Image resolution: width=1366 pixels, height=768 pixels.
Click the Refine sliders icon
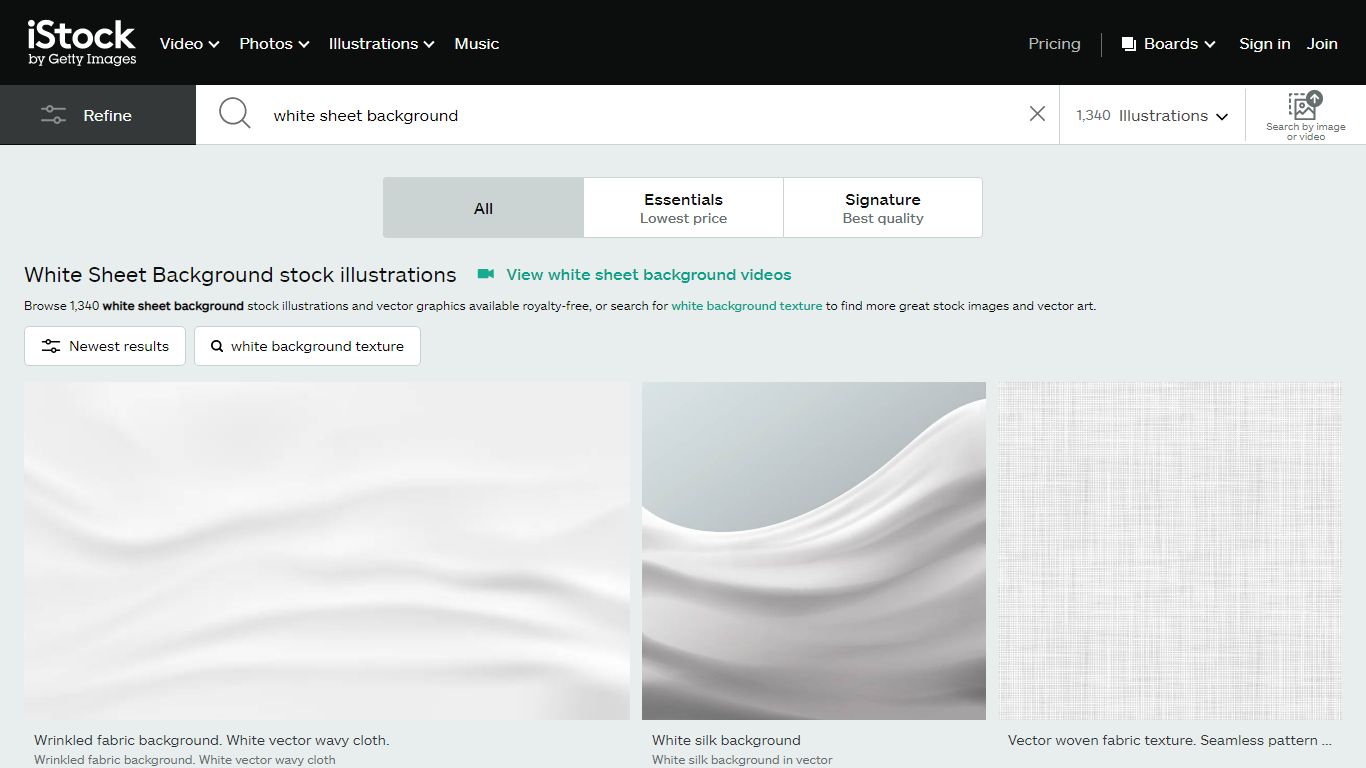pyautogui.click(x=53, y=115)
